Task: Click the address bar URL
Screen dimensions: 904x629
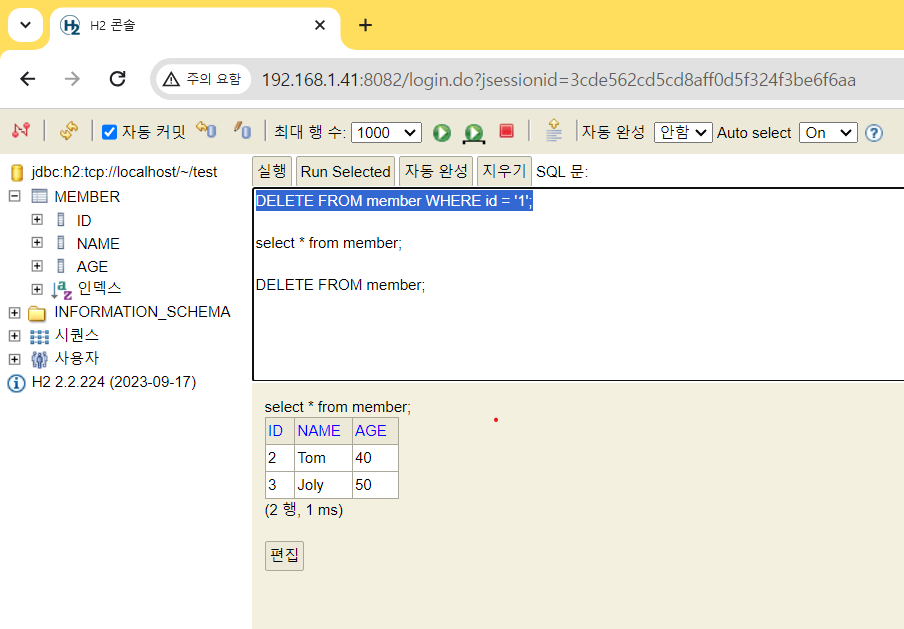Action: 558,80
